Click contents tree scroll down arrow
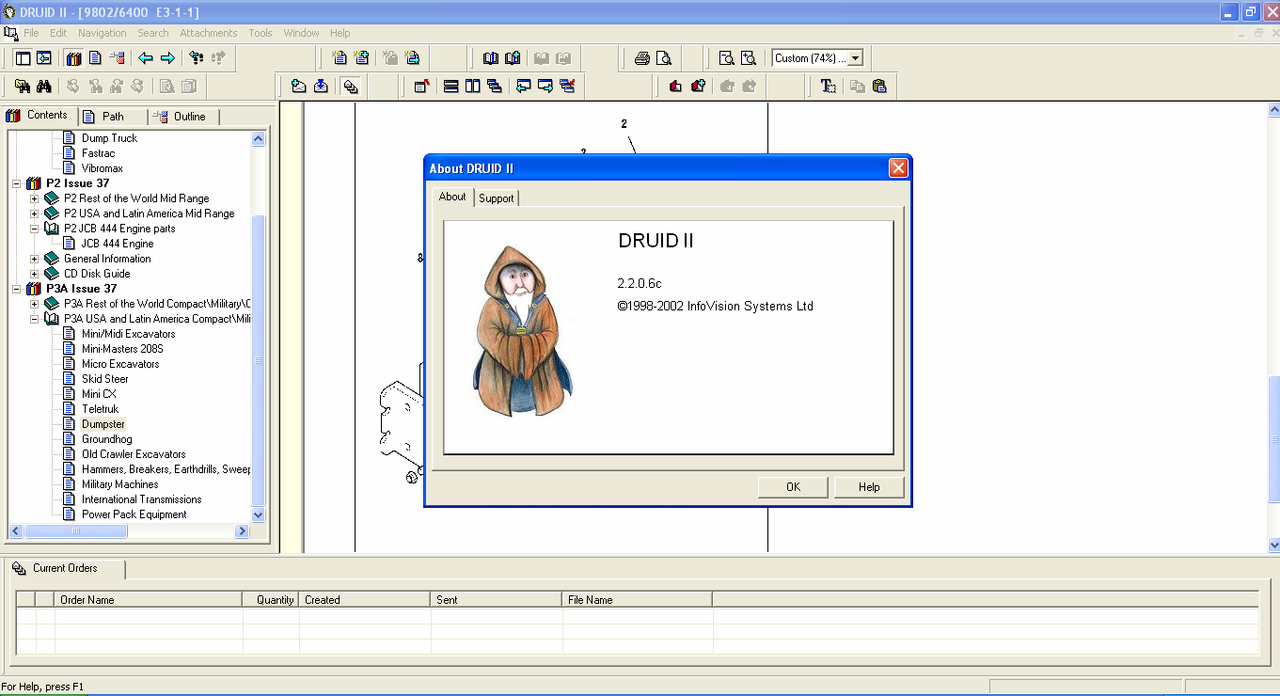The height and width of the screenshot is (696, 1280). tap(258, 515)
